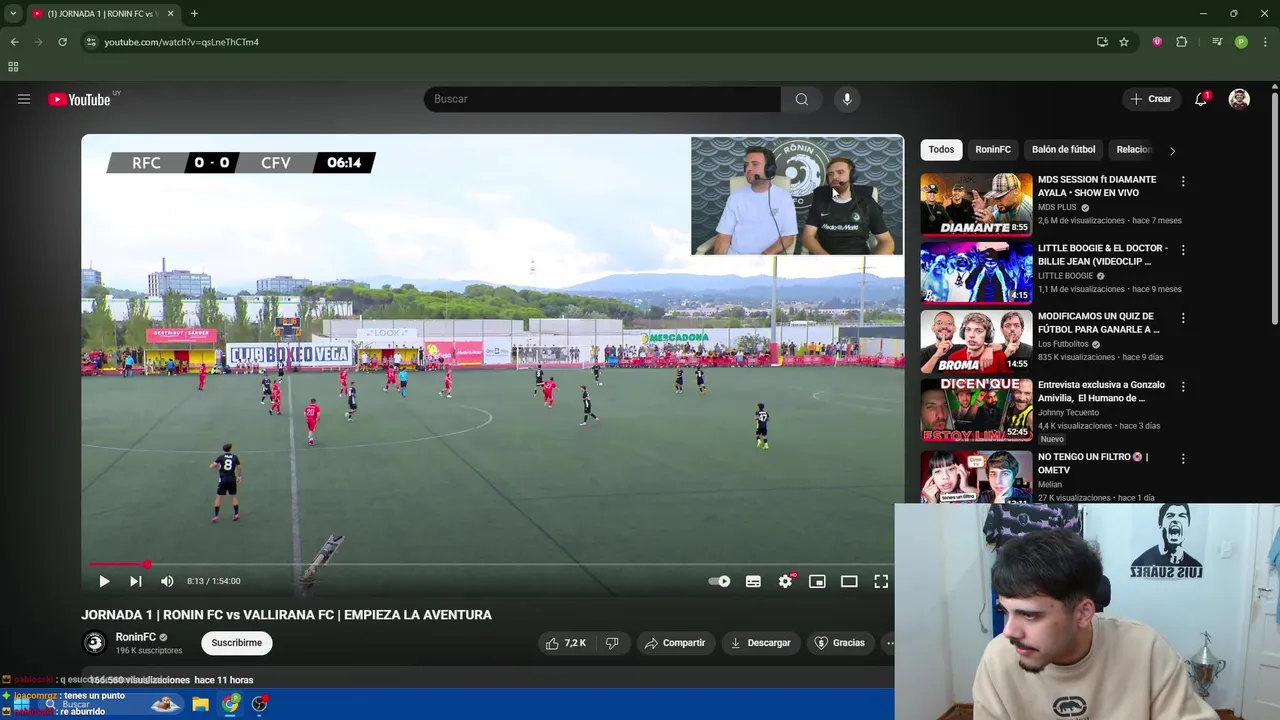
Task: Skip to the next video
Action: pyautogui.click(x=135, y=581)
